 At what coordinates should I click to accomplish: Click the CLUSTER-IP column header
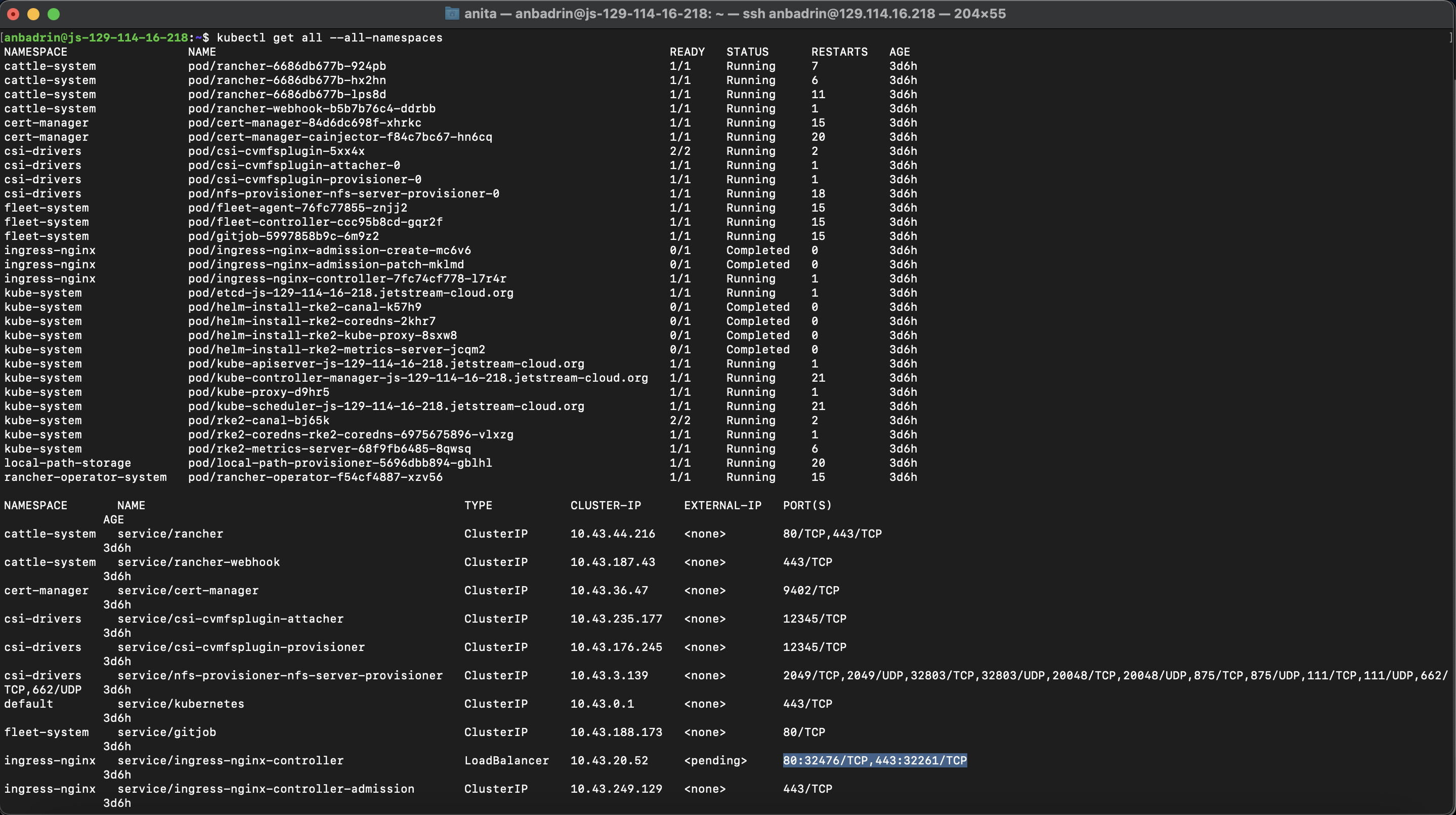(x=606, y=505)
